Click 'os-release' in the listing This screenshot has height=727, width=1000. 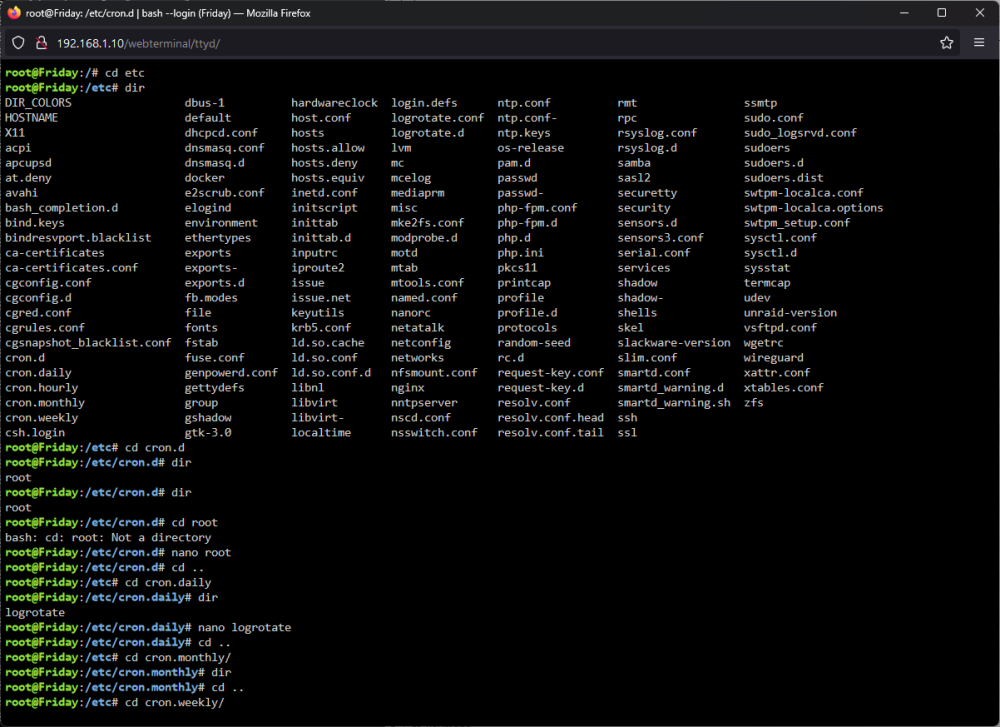531,148
